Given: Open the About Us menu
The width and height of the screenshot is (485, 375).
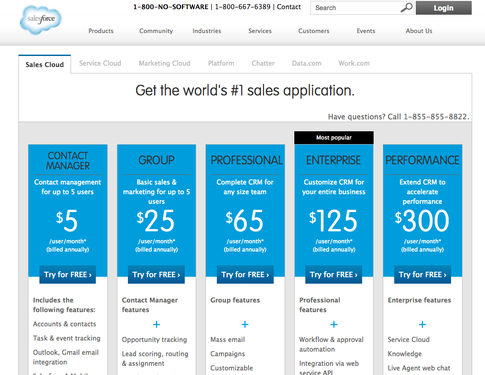Looking at the screenshot, I should [419, 31].
